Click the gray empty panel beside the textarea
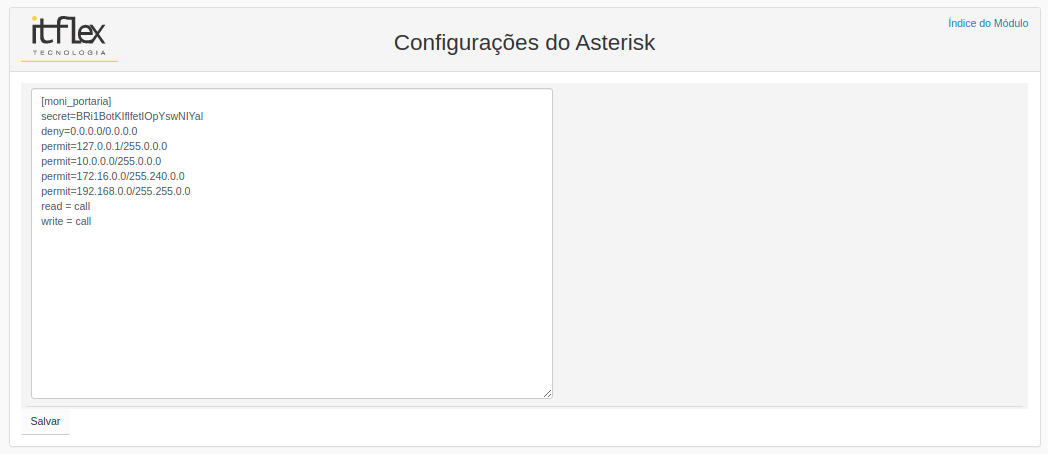This screenshot has width=1048, height=454. (x=790, y=244)
